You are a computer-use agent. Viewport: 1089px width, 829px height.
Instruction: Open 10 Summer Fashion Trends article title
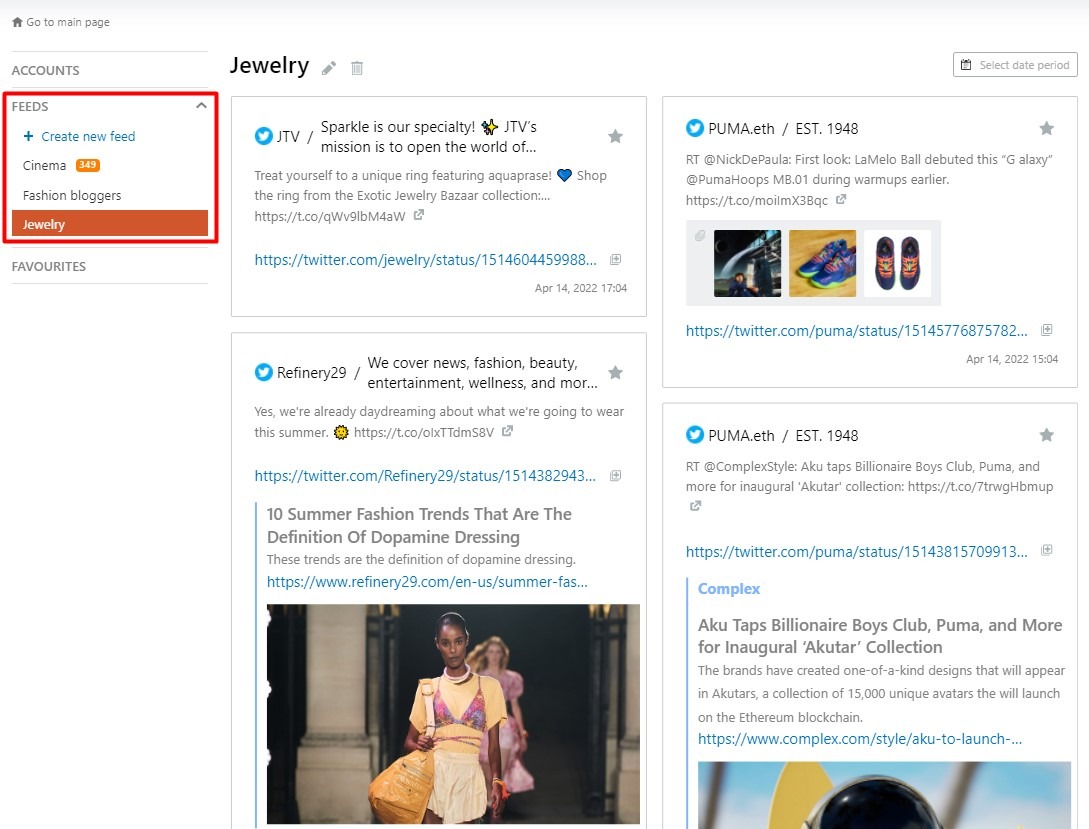pos(419,526)
